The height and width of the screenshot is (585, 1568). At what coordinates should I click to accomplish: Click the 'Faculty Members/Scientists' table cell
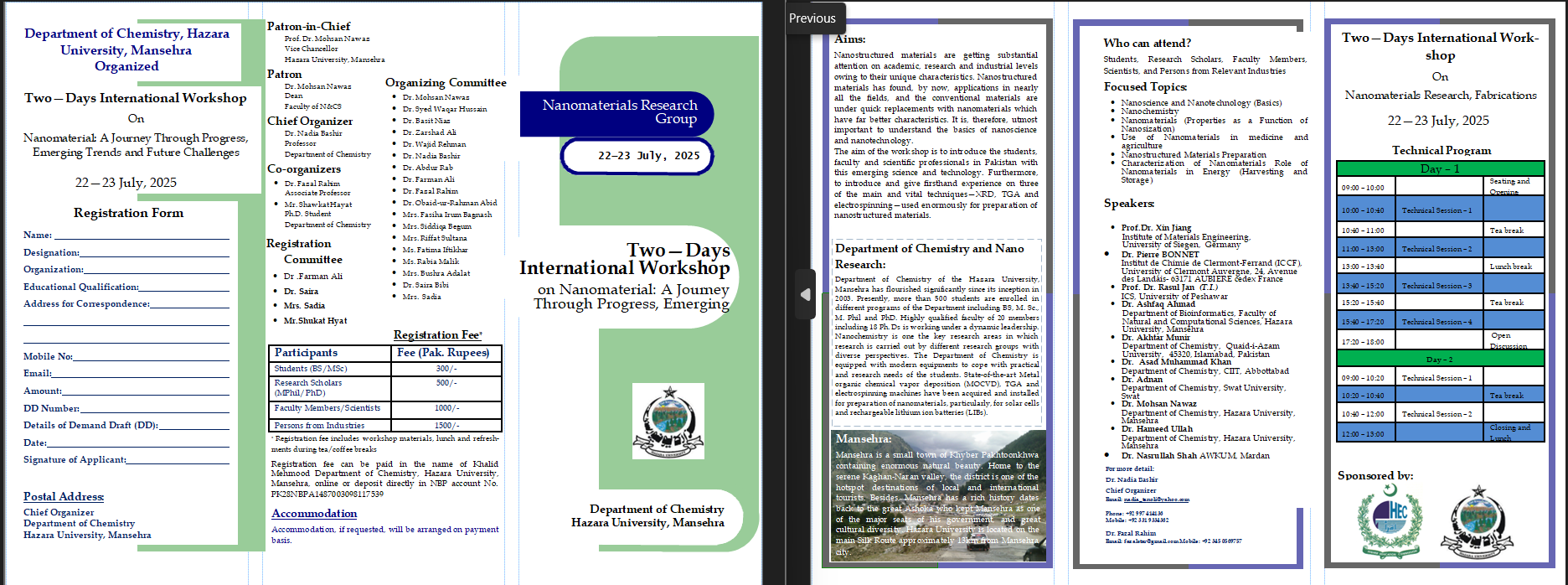point(330,408)
